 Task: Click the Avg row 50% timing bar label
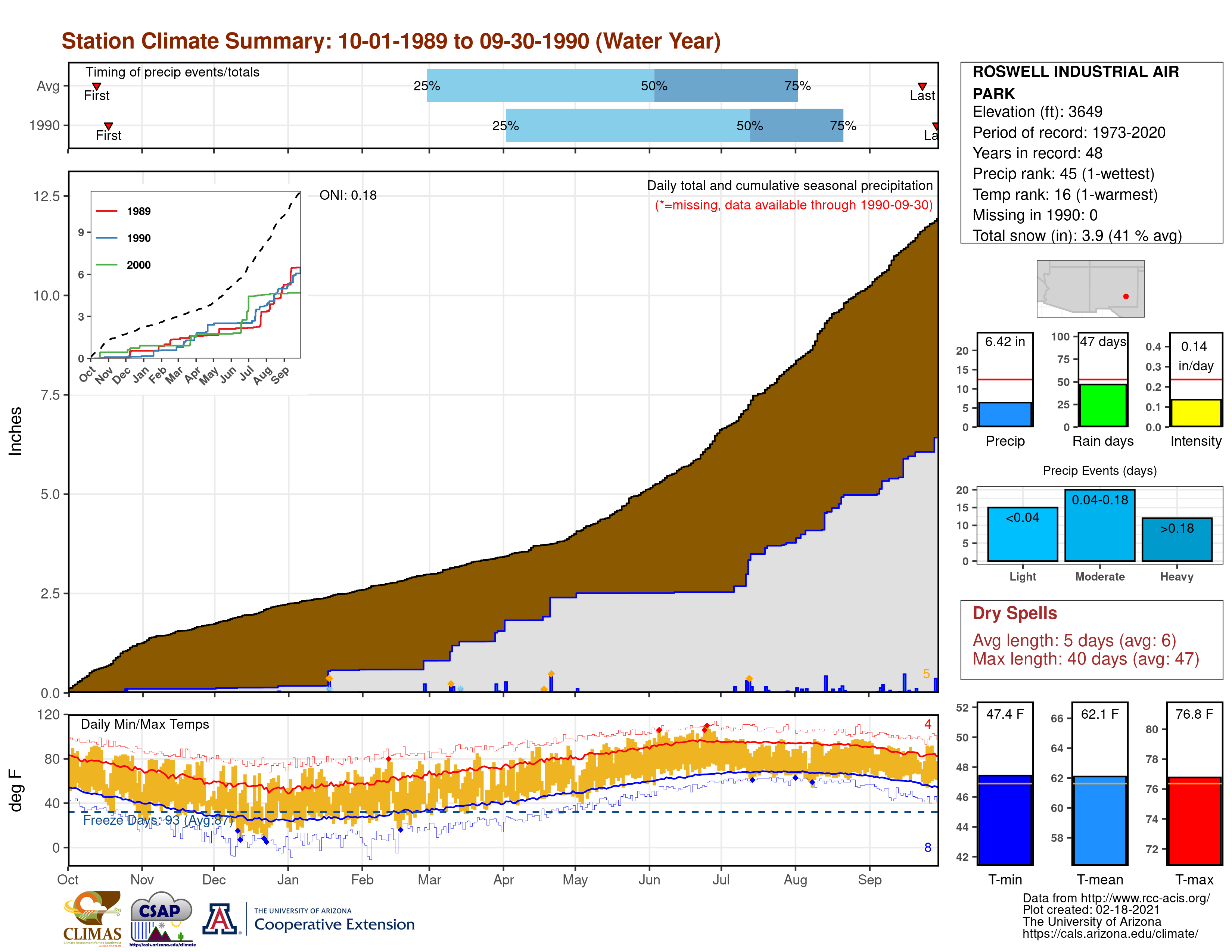click(654, 86)
